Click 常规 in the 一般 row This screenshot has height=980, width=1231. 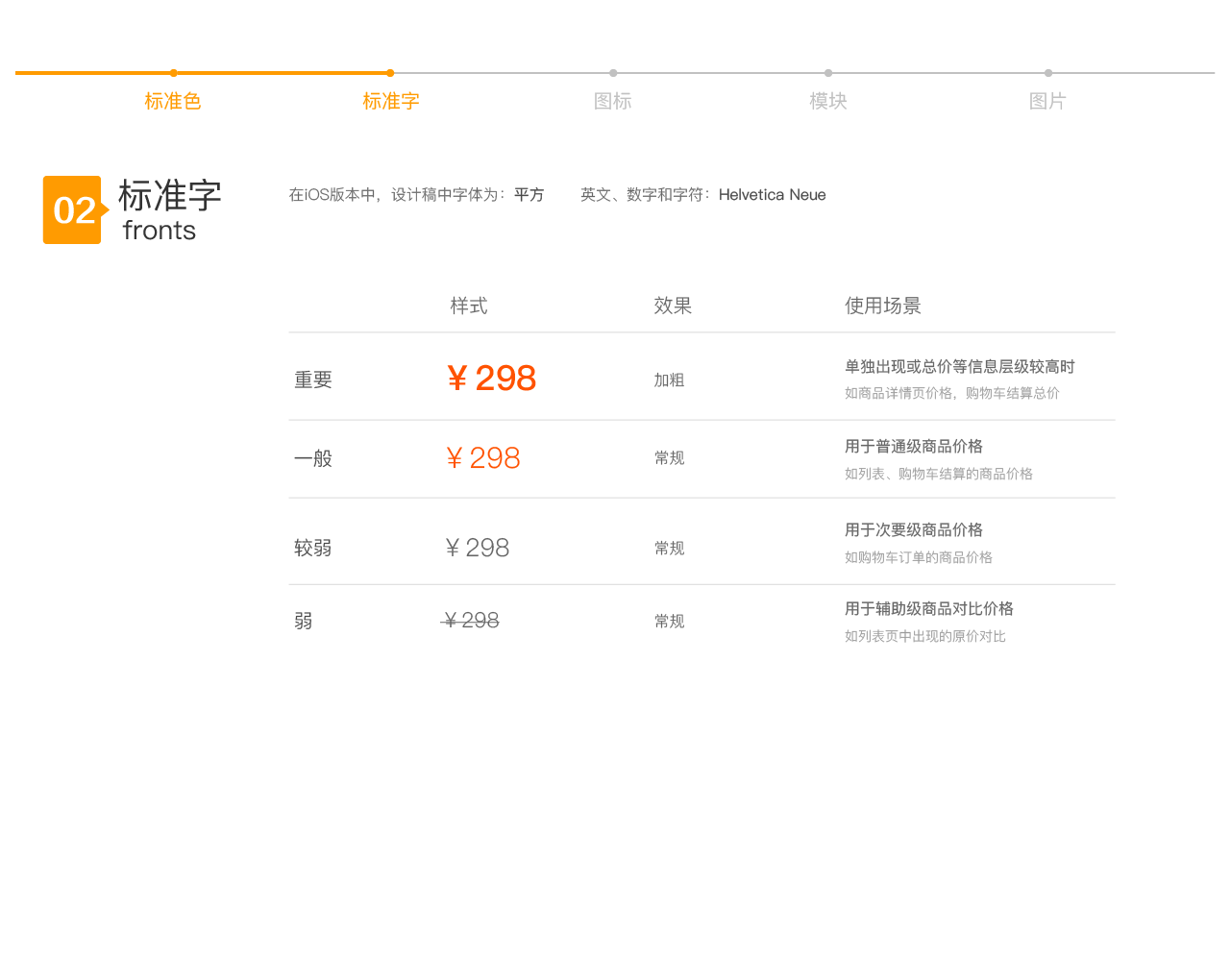pos(670,457)
